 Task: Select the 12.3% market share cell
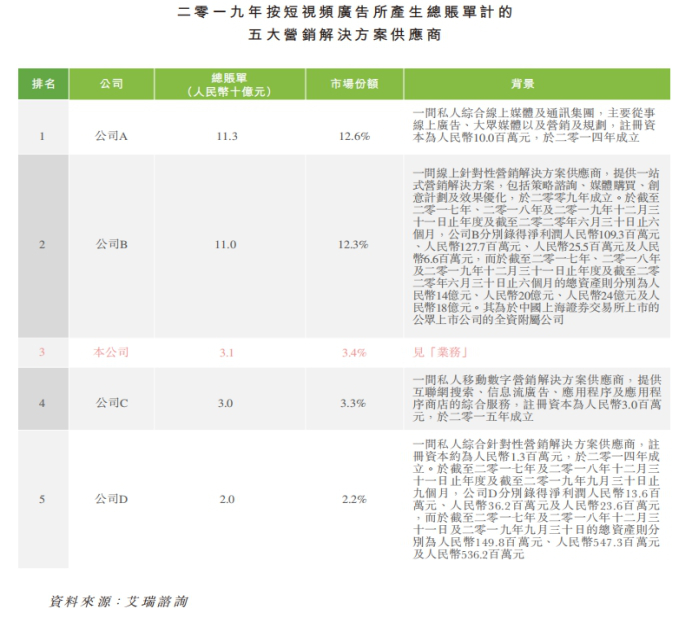(x=353, y=245)
